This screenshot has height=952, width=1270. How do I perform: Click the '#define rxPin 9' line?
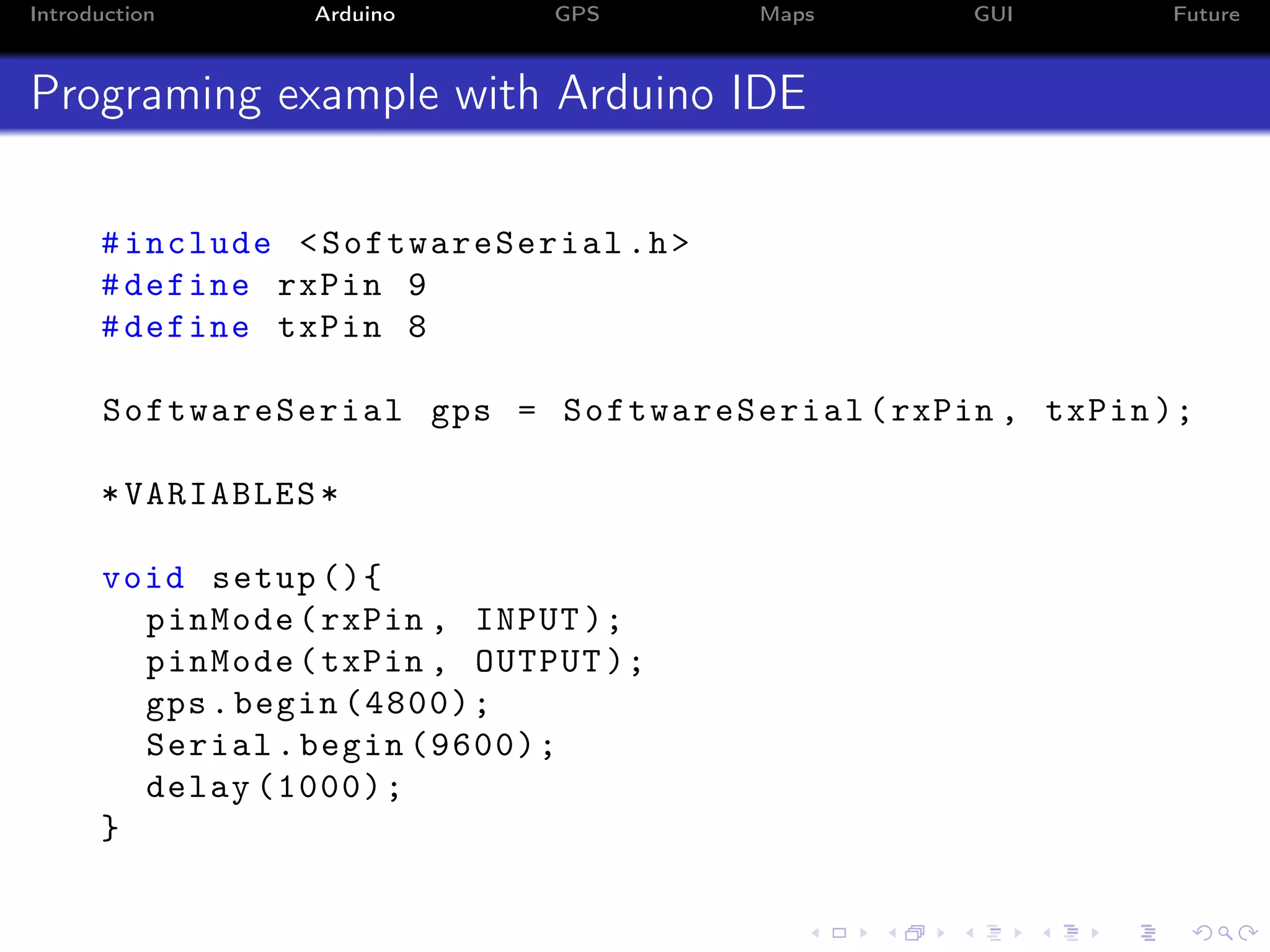tap(264, 285)
